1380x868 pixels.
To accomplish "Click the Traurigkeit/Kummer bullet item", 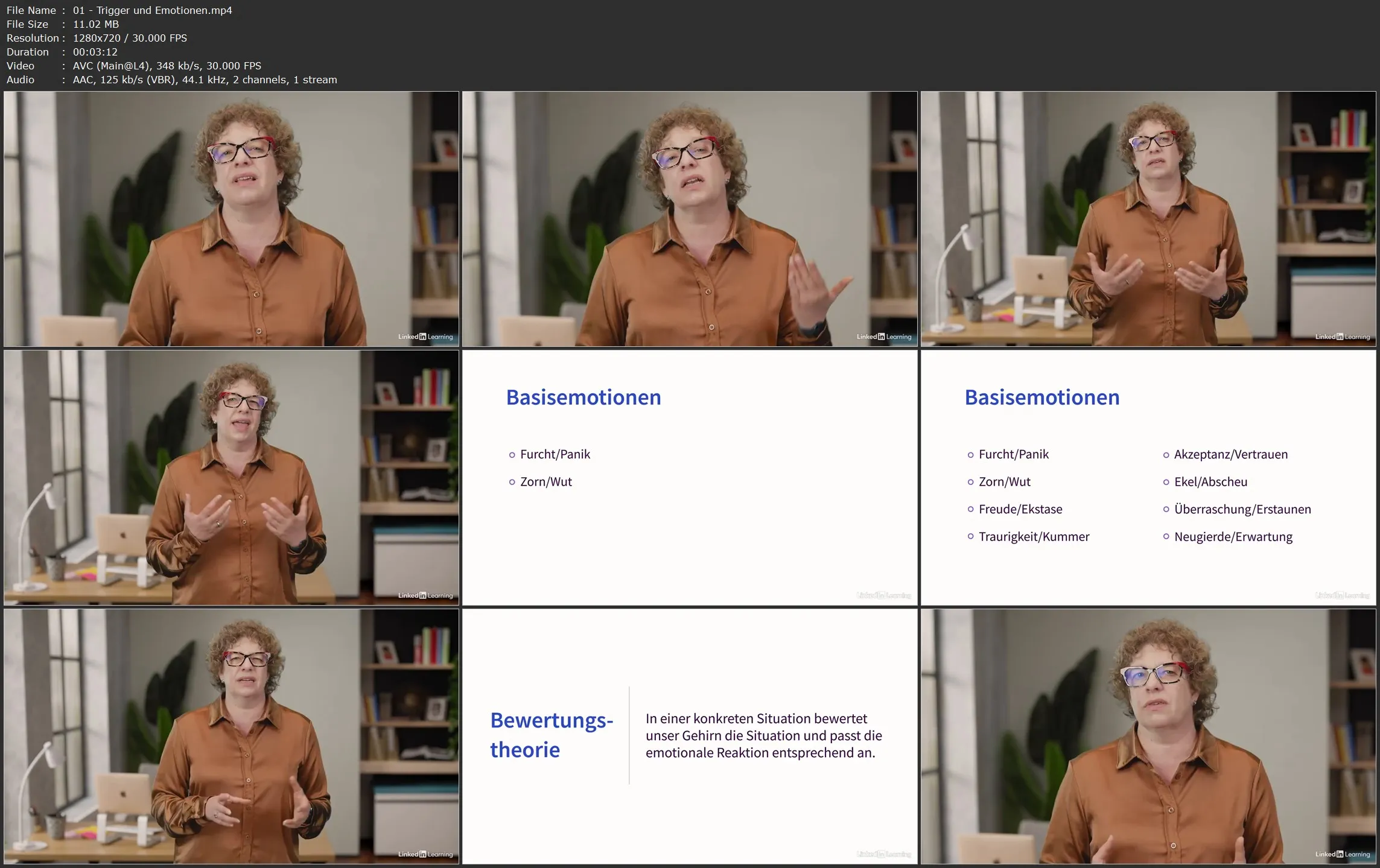I will [1034, 537].
